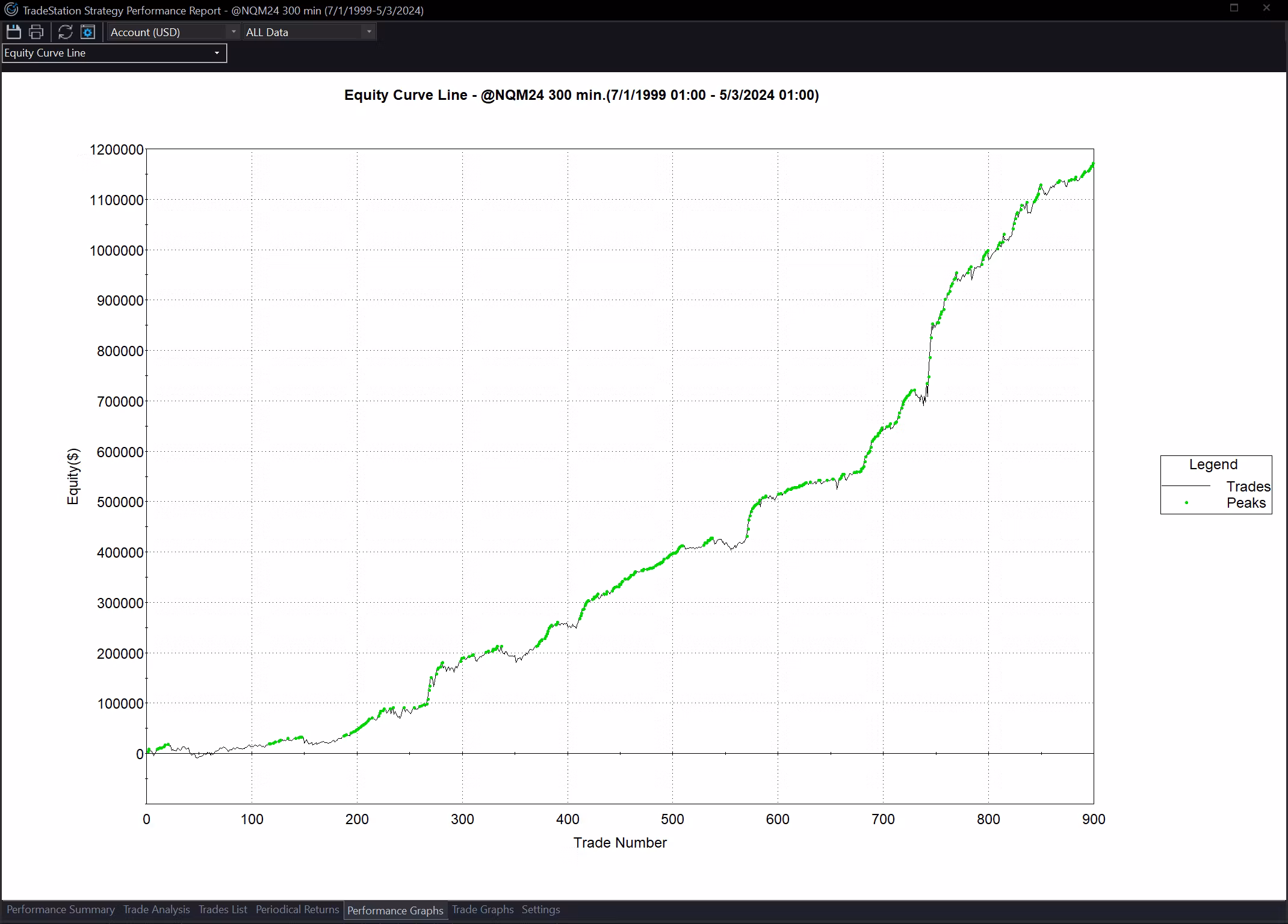Image resolution: width=1288 pixels, height=924 pixels.
Task: Switch to the Performance Summary tab
Action: (60, 910)
